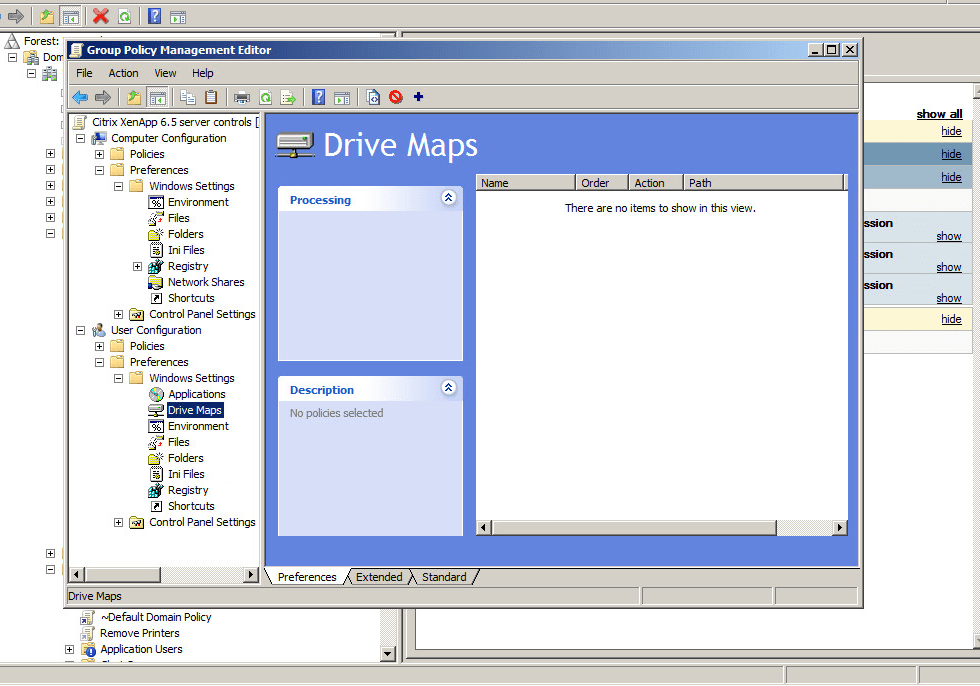Viewport: 980px width, 686px height.
Task: Select the Print icon in the toolbar
Action: coord(240,97)
